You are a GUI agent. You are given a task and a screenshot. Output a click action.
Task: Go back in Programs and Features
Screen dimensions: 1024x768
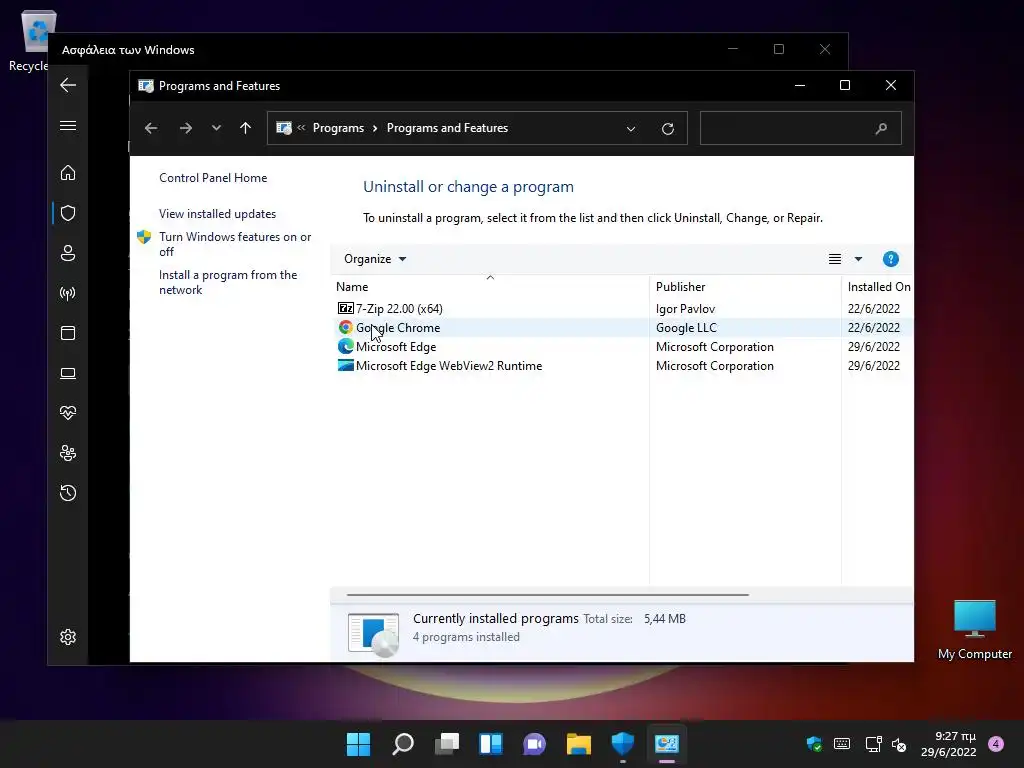click(x=151, y=128)
